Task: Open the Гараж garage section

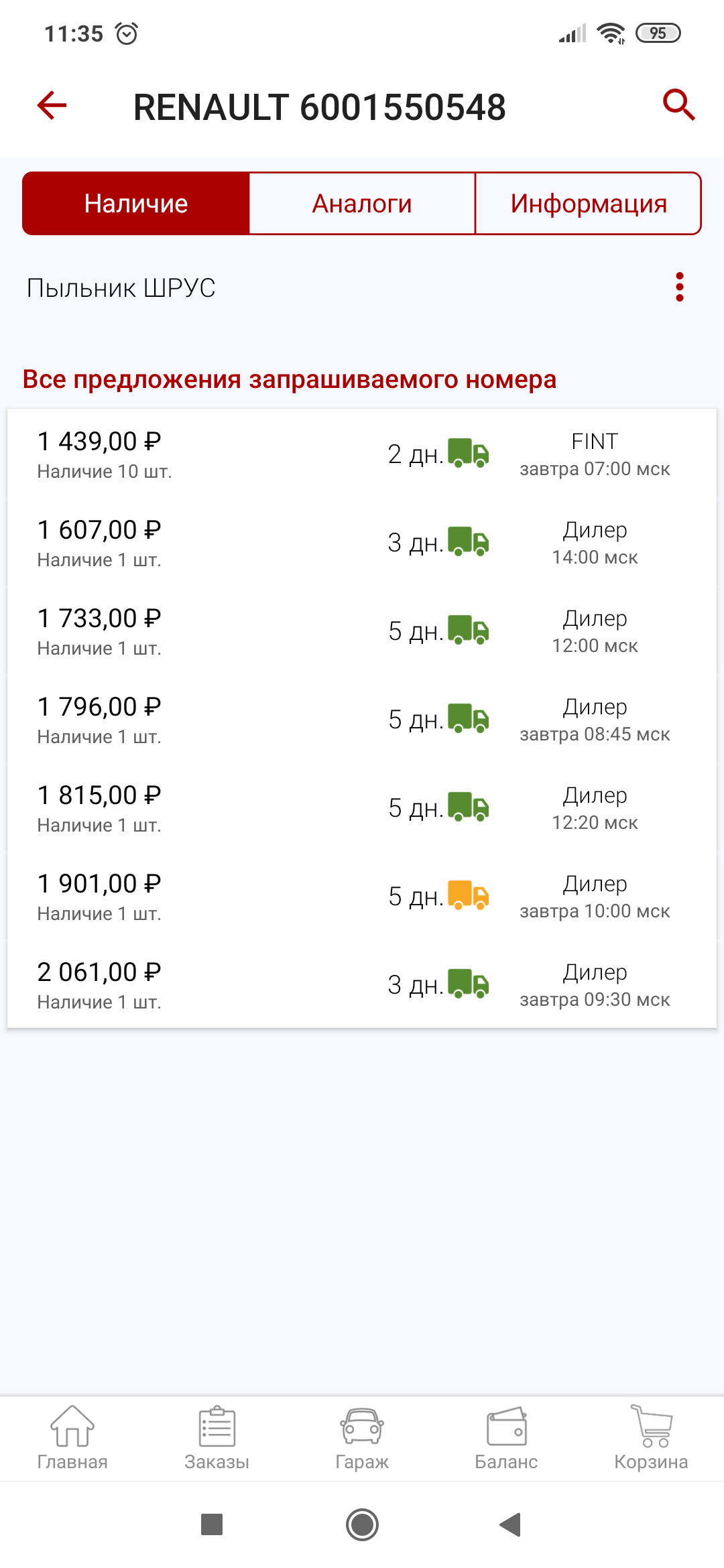Action: pyautogui.click(x=362, y=1438)
